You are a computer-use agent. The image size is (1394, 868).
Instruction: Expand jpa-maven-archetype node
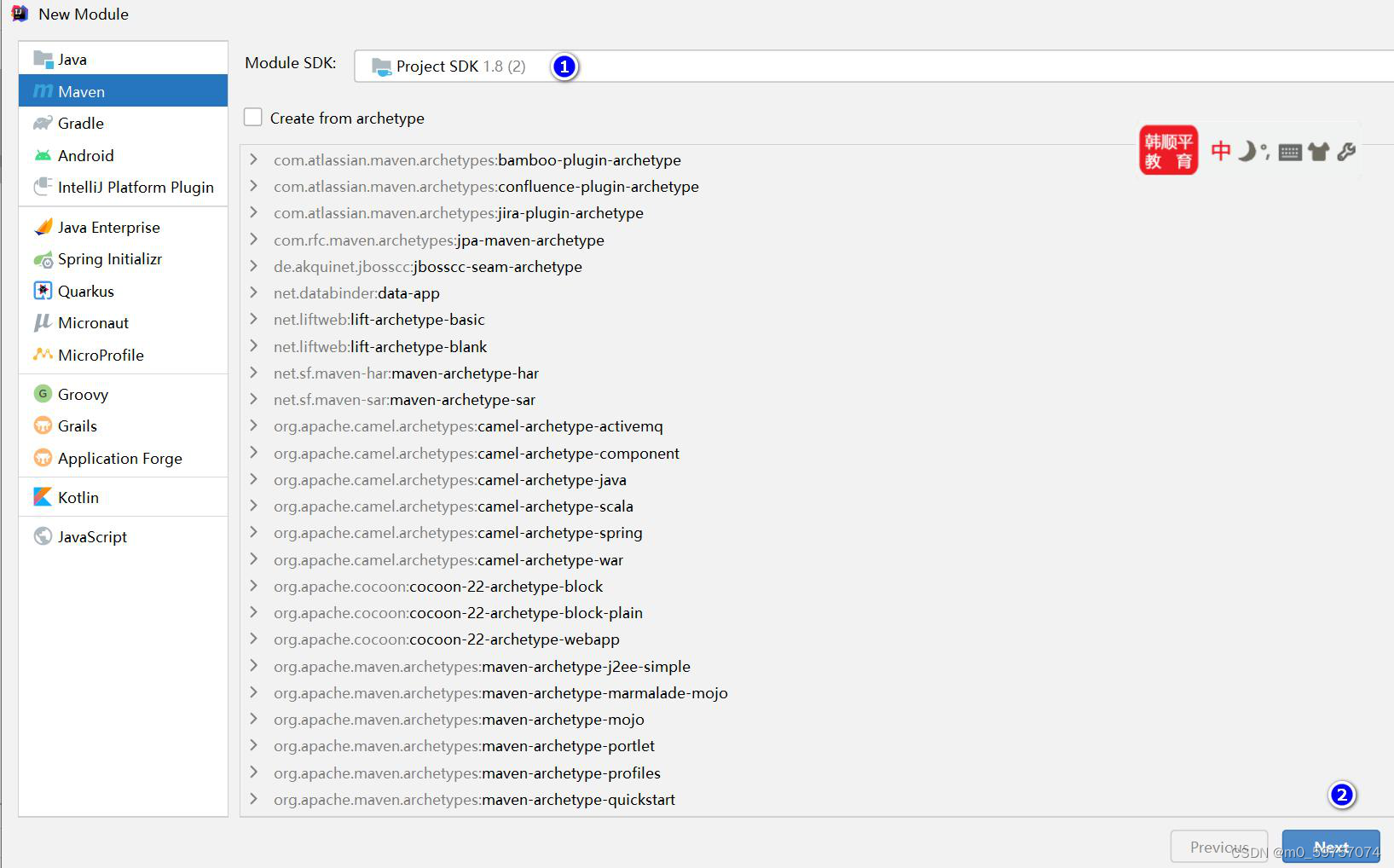pyautogui.click(x=254, y=240)
